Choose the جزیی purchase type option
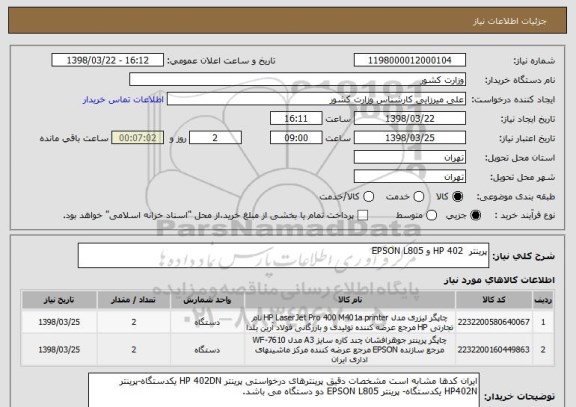Screen dimensions: 576x407 (475, 216)
